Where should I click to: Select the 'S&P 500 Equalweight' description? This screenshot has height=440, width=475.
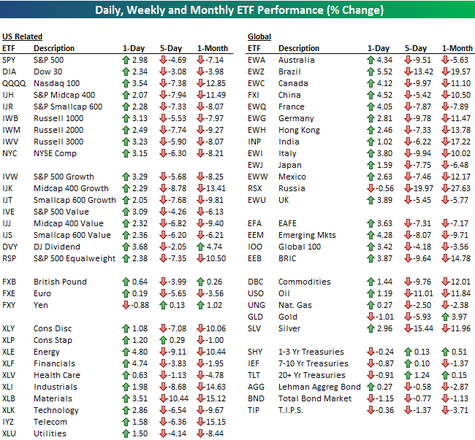[75, 258]
